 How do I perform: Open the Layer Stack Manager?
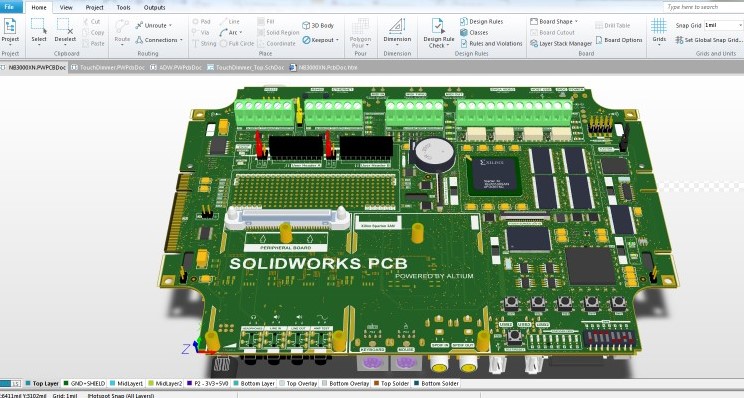pyautogui.click(x=561, y=43)
